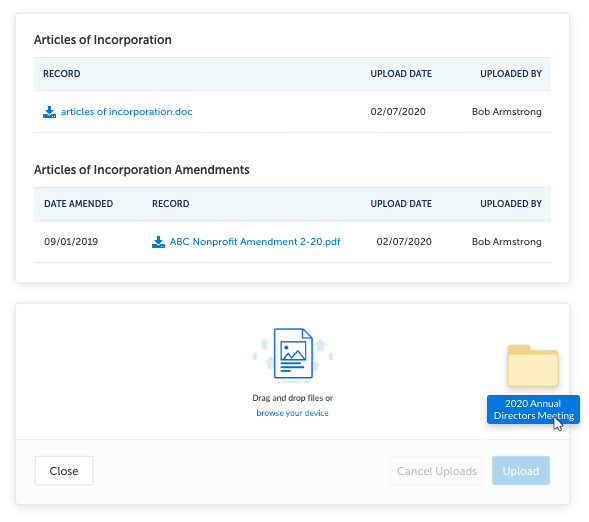Open articles of incorporation.doc link
Screen dimensions: 589x522
127,112
